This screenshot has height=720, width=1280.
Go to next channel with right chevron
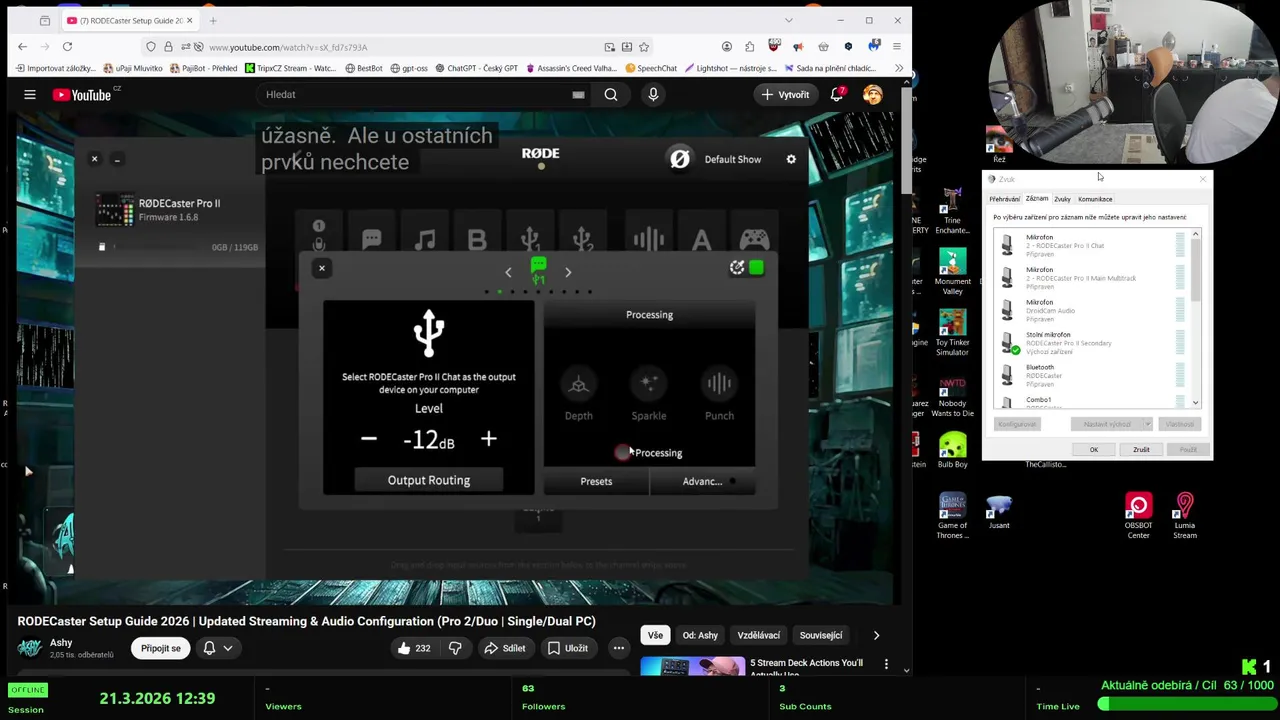tap(568, 272)
